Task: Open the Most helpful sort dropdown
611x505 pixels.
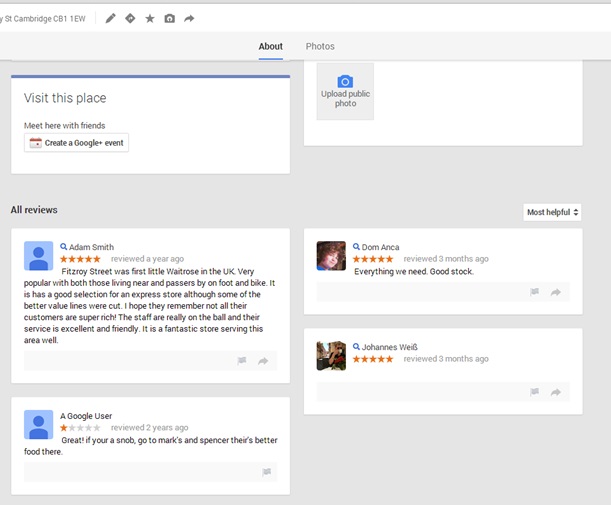Action: [x=552, y=212]
